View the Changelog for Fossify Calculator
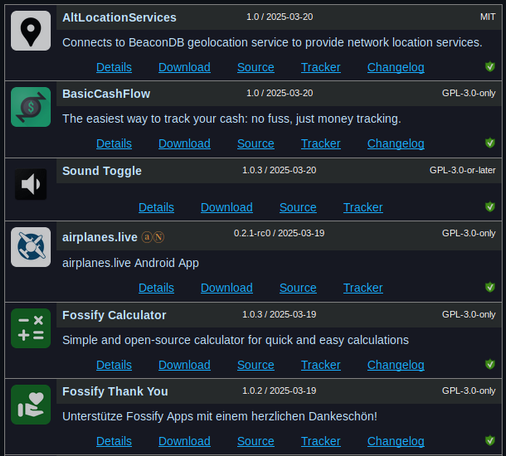This screenshot has height=456, width=506. click(x=396, y=365)
